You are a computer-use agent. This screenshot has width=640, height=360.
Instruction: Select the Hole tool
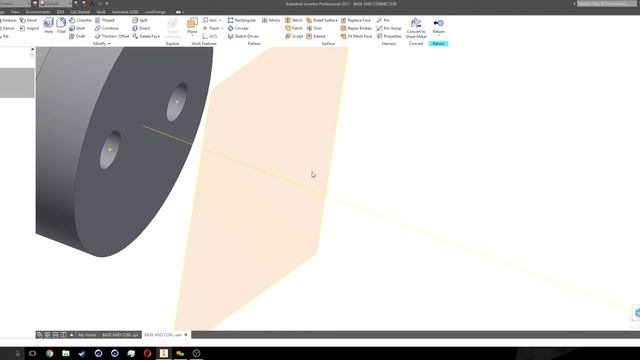click(49, 25)
